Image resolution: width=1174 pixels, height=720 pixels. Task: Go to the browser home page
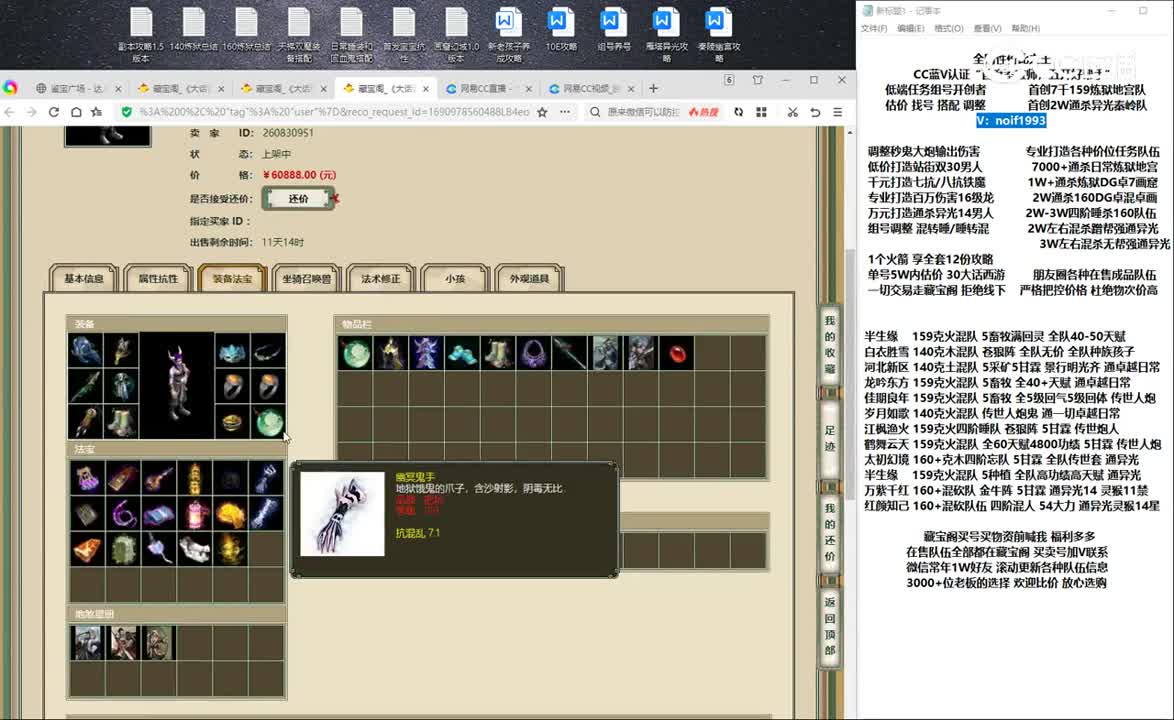tap(76, 112)
